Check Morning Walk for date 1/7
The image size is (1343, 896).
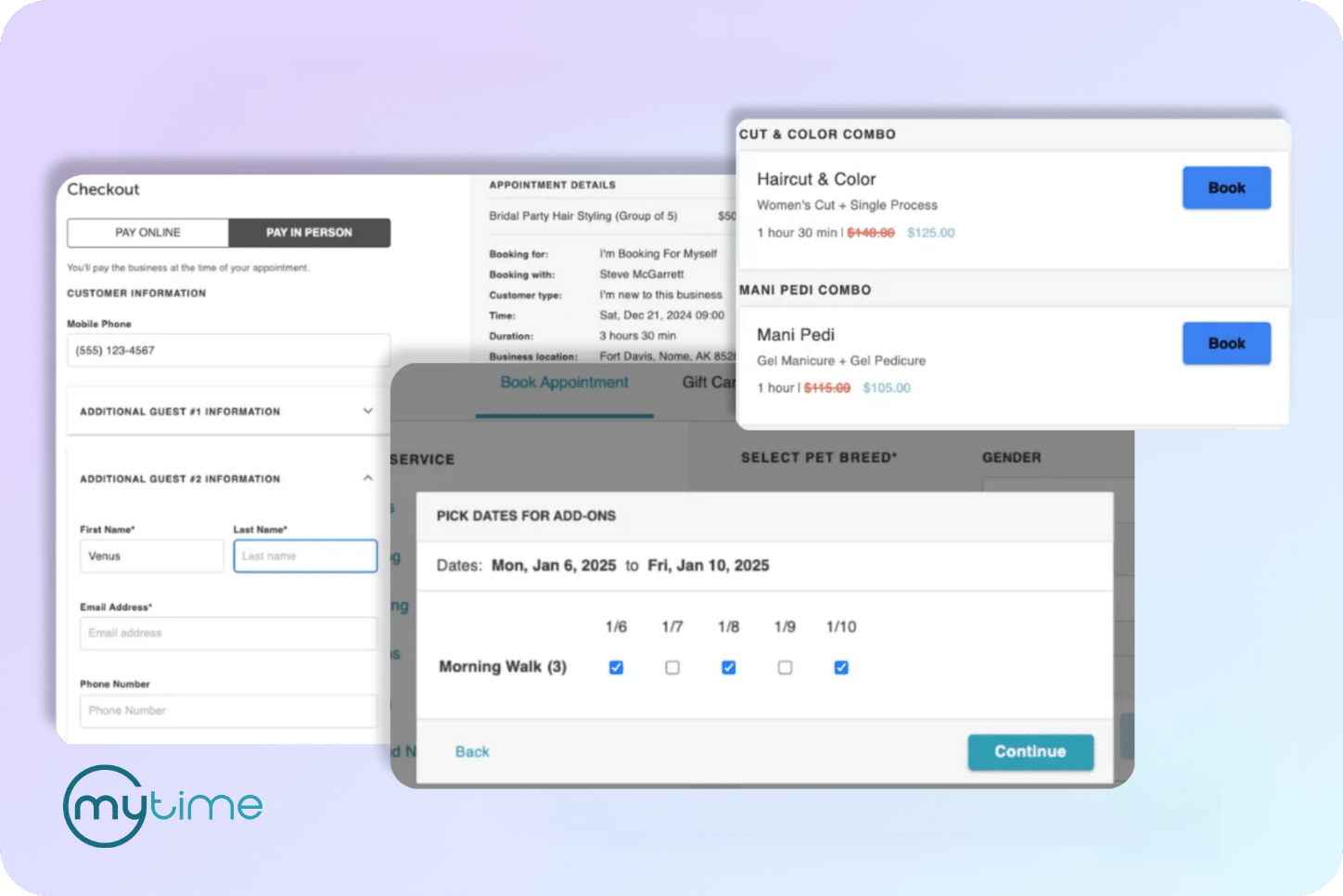[671, 667]
